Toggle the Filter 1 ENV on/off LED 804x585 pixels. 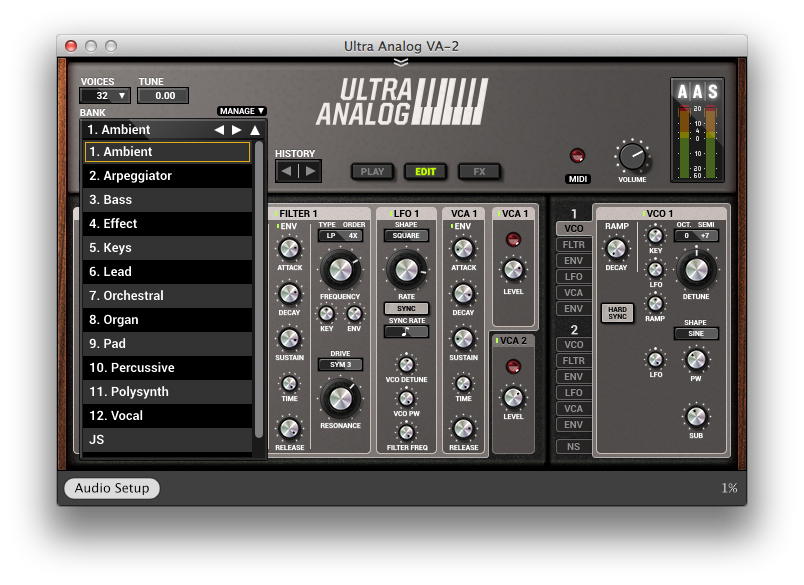(x=278, y=226)
